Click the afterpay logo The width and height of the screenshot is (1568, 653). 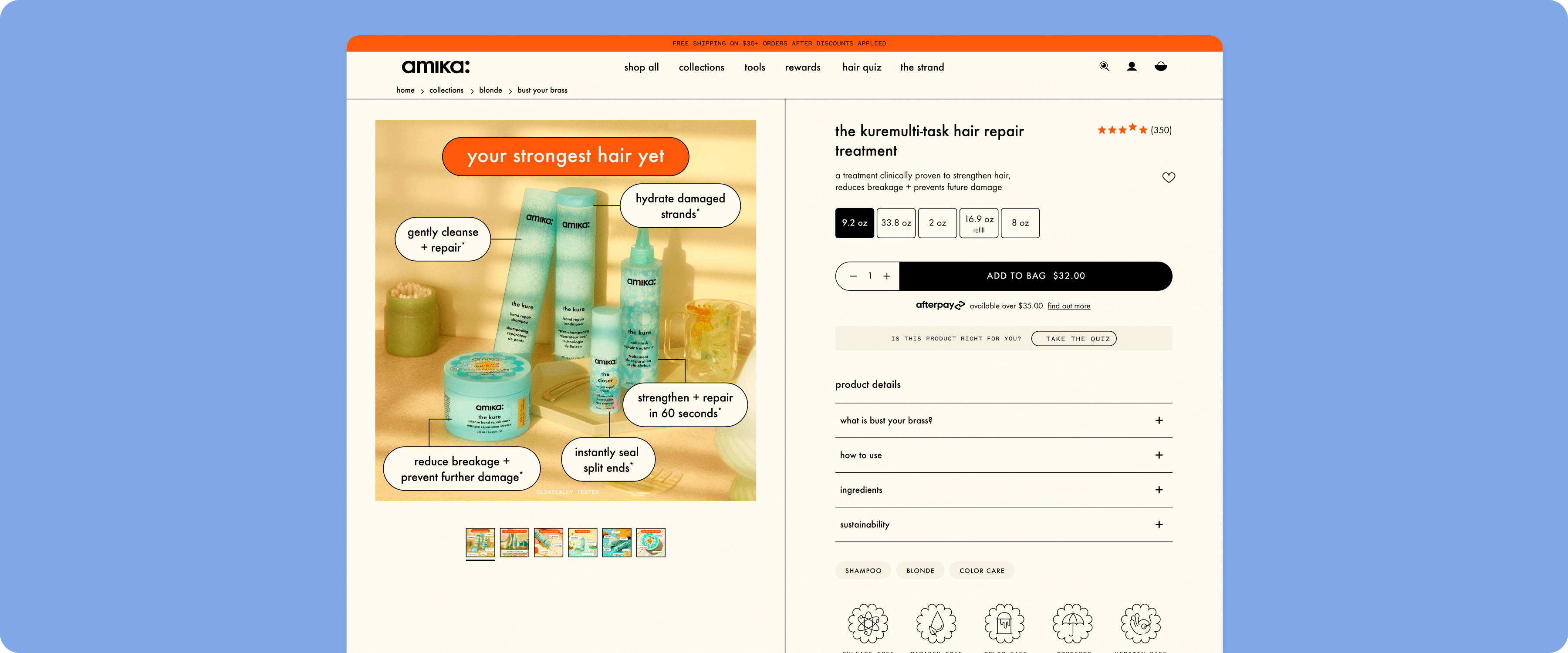coord(940,305)
